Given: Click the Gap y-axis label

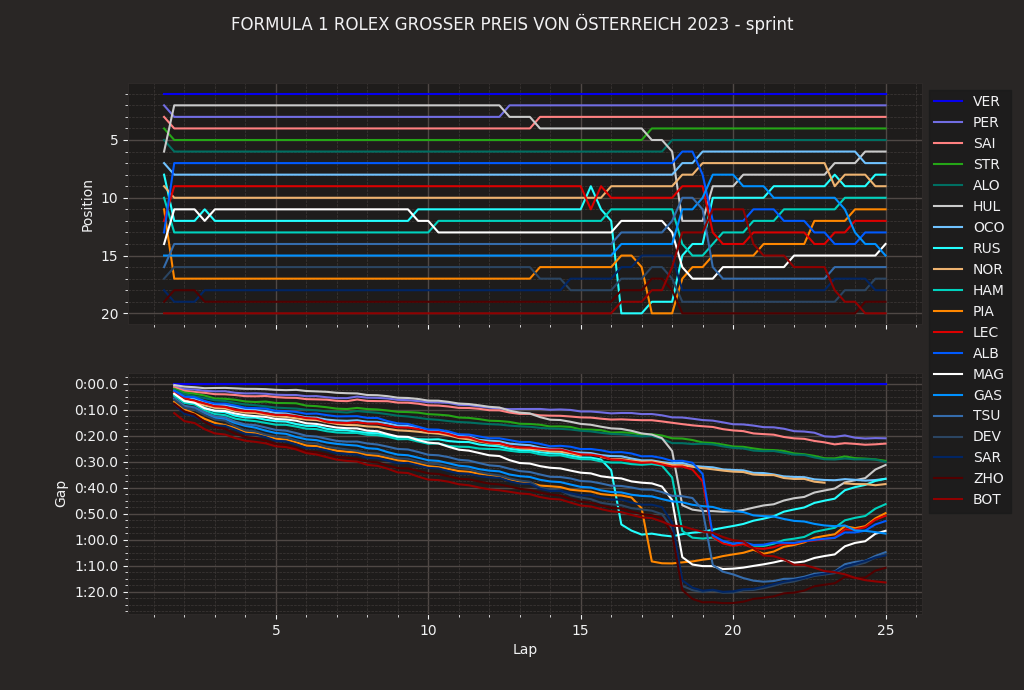Looking at the screenshot, I should [x=60, y=494].
